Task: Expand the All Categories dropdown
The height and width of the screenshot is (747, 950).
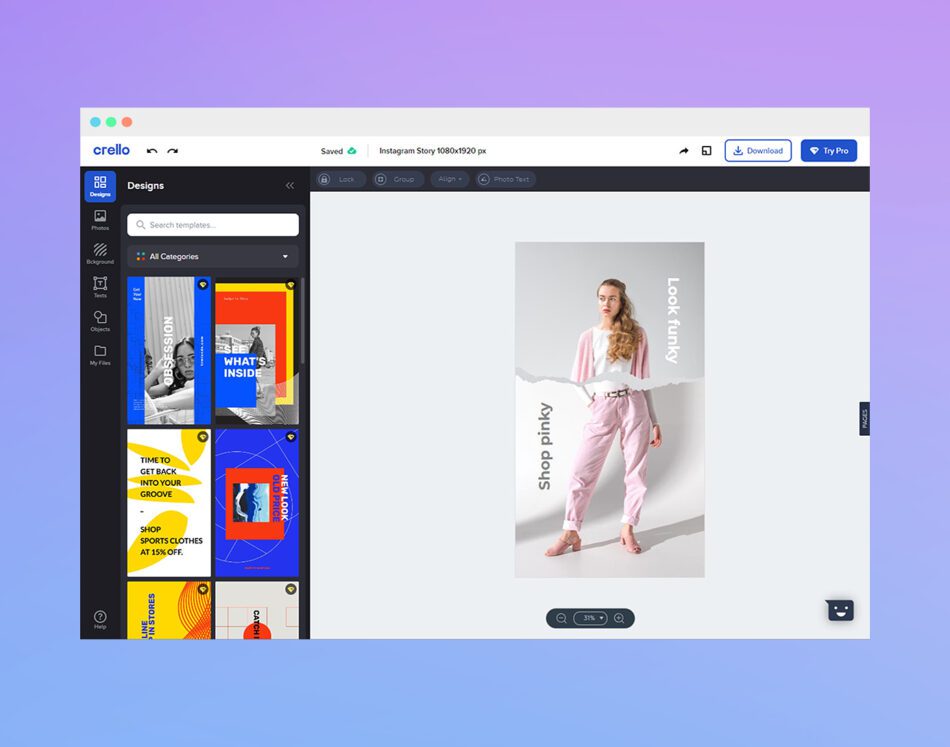Action: point(211,256)
